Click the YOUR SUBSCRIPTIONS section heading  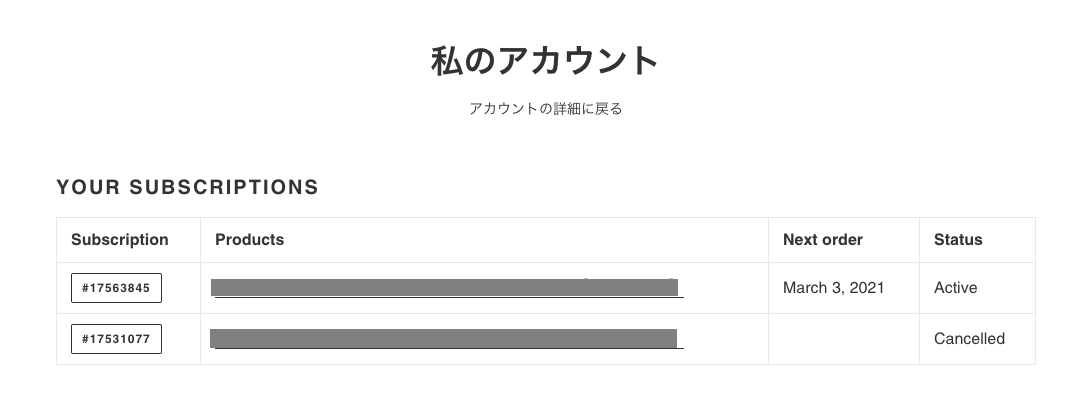click(188, 187)
